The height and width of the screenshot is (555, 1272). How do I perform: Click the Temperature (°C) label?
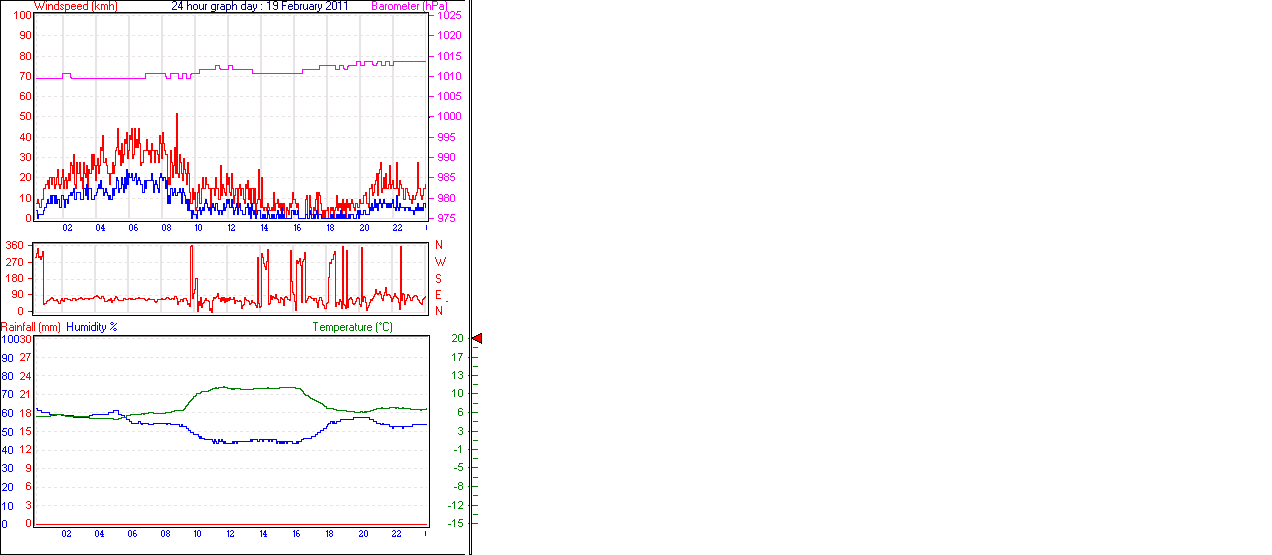352,327
